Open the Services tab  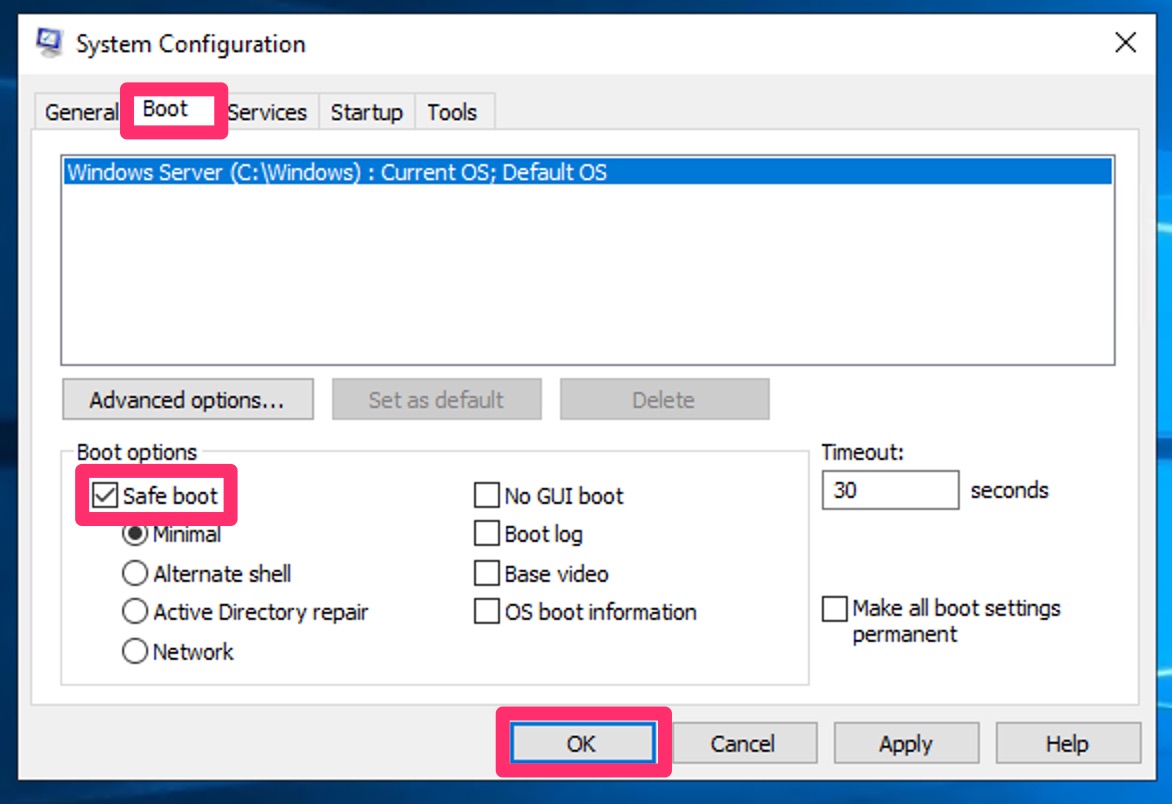tap(267, 112)
